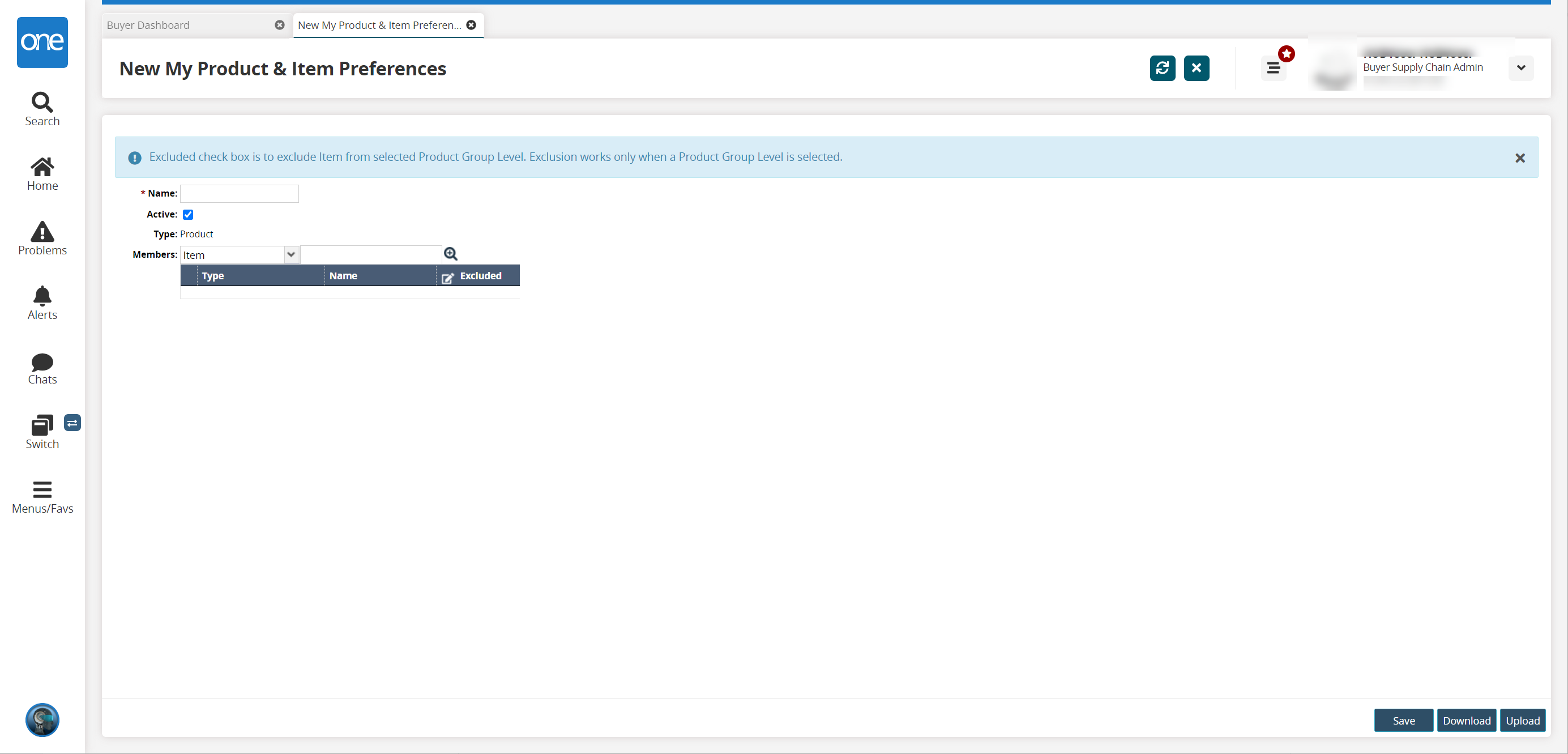Click the refresh icon in header
1568x754 pixels.
1162,68
